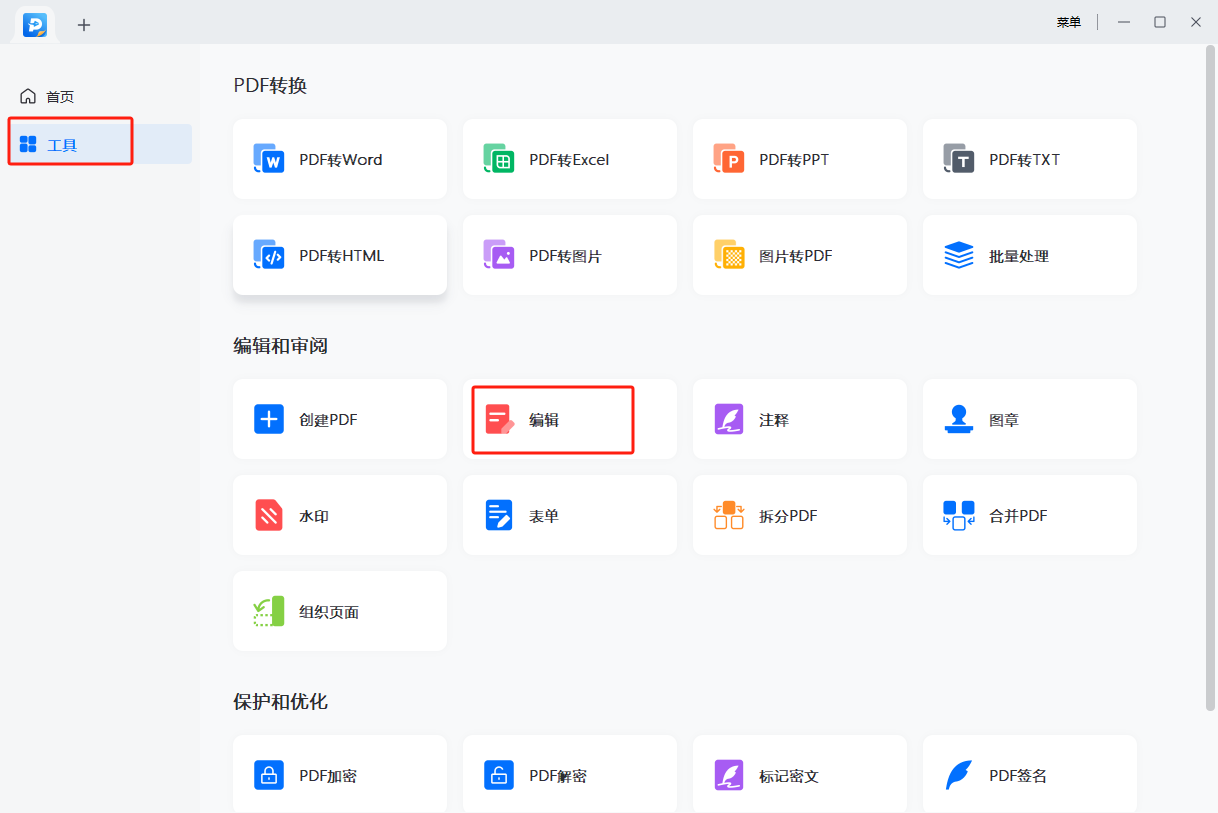Select the 图章 stamp tool
Viewport: 1218px width, 813px height.
pos(1029,420)
